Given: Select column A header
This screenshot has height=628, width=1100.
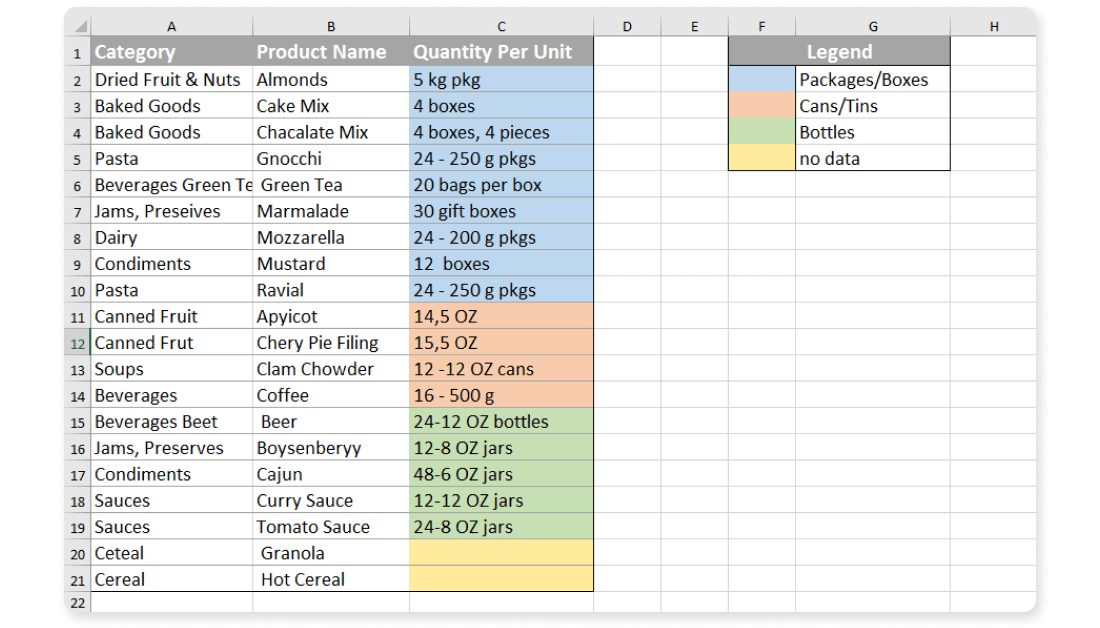Looking at the screenshot, I should pos(171,27).
